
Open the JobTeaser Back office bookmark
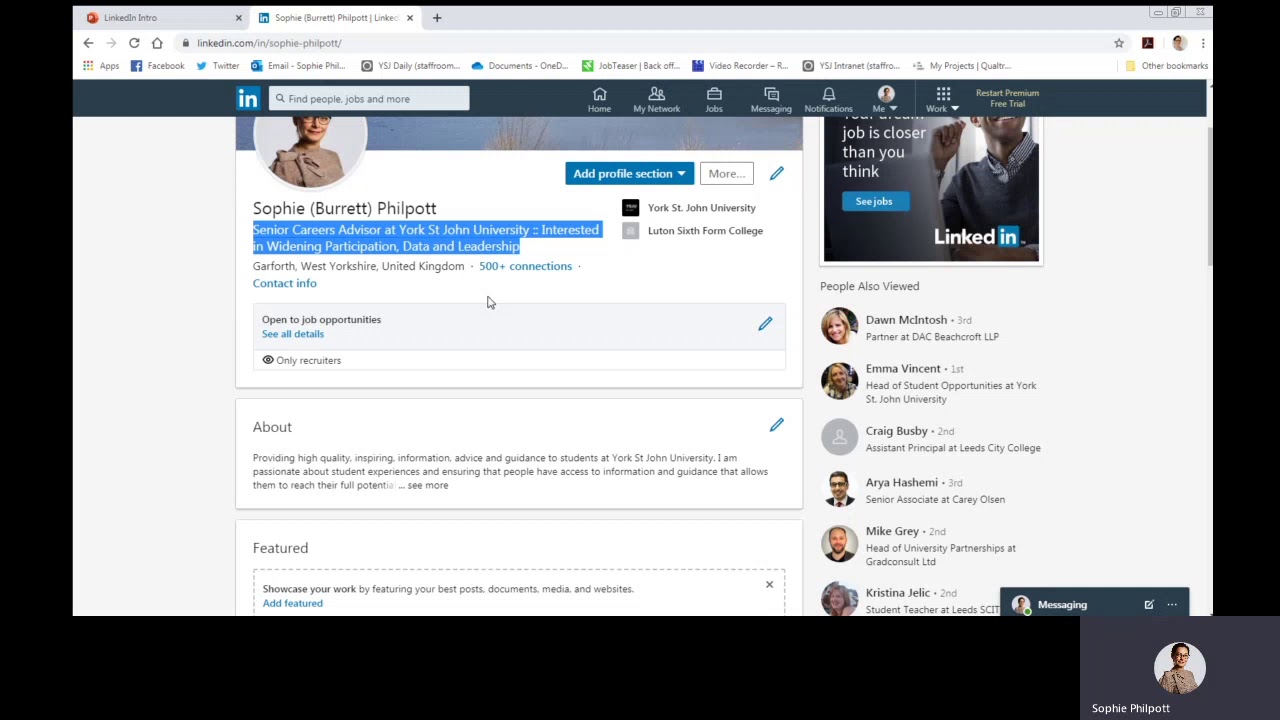tap(631, 66)
